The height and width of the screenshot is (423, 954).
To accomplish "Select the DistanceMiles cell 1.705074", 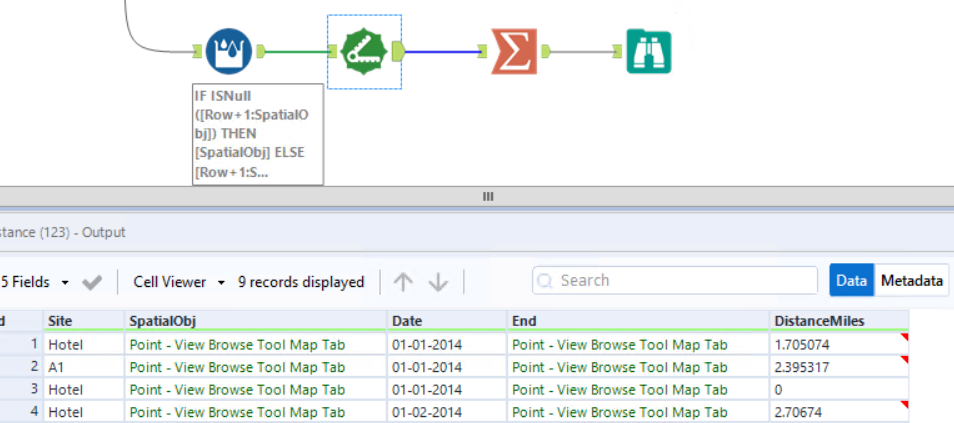I will 839,345.
